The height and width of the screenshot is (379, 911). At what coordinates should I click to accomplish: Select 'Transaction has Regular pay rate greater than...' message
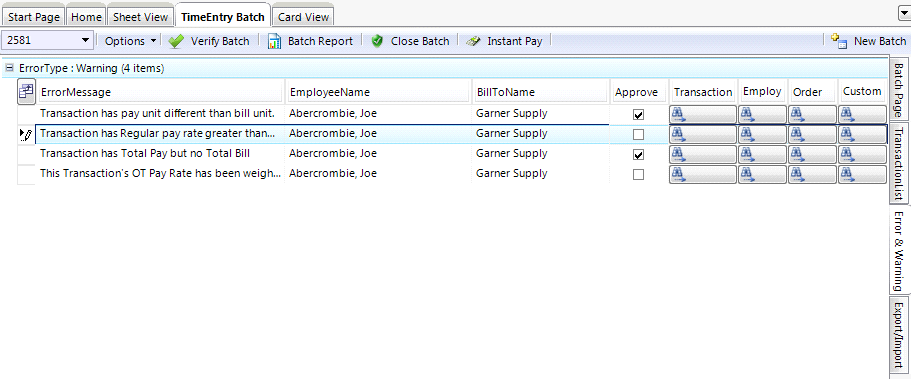pos(157,133)
